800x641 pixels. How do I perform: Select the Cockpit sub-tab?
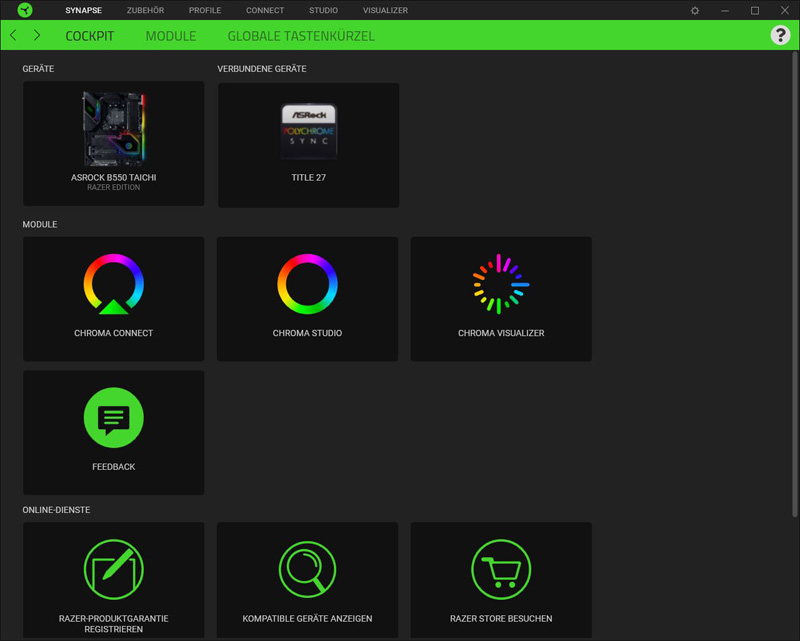coord(90,36)
